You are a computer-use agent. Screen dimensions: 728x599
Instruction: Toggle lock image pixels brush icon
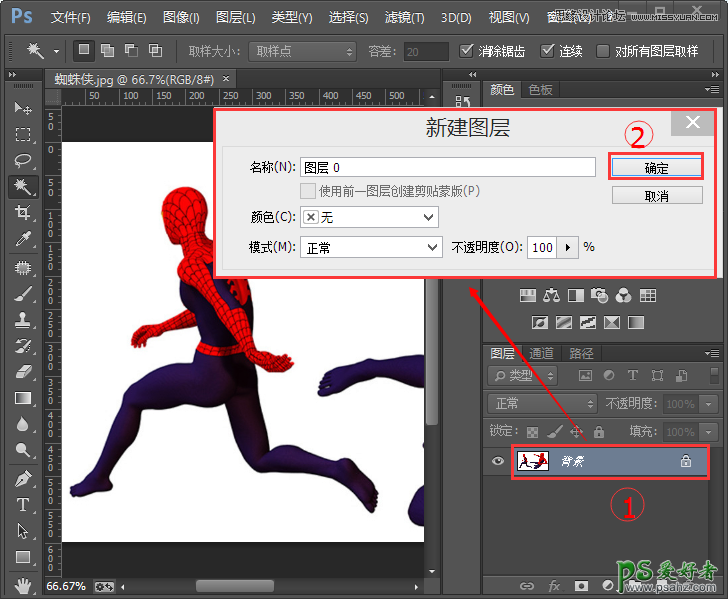tap(554, 432)
